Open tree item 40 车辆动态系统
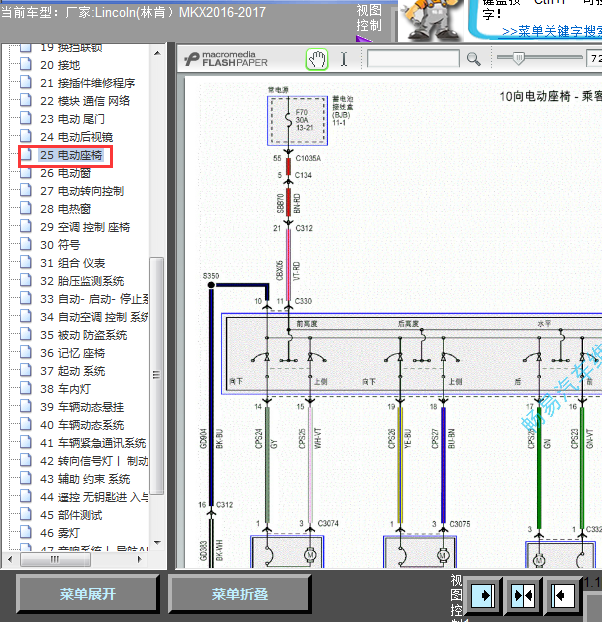Screen dimensions: 602x624 (x=82, y=425)
